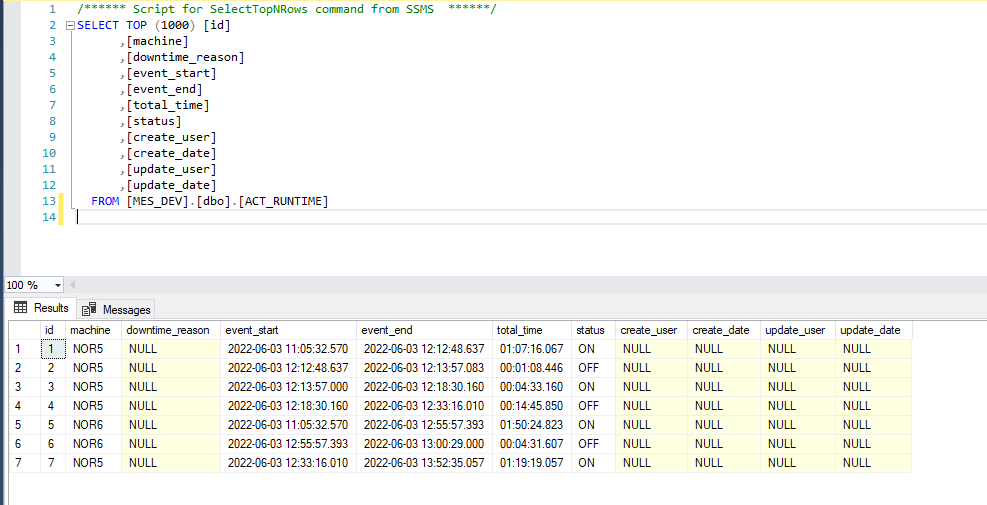This screenshot has width=987, height=505.
Task: Click [downtime_reason] in the query editor
Action: (185, 57)
